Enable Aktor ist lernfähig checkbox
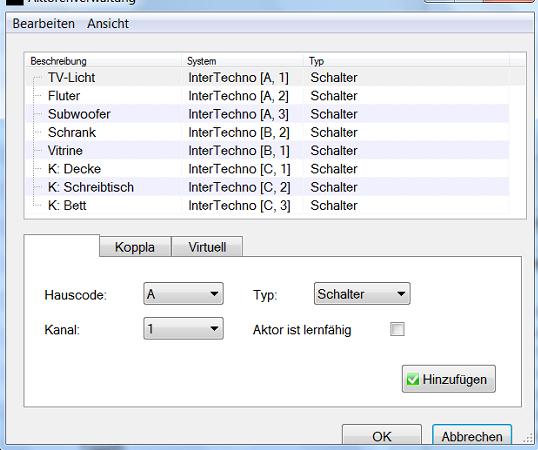 pyautogui.click(x=397, y=329)
